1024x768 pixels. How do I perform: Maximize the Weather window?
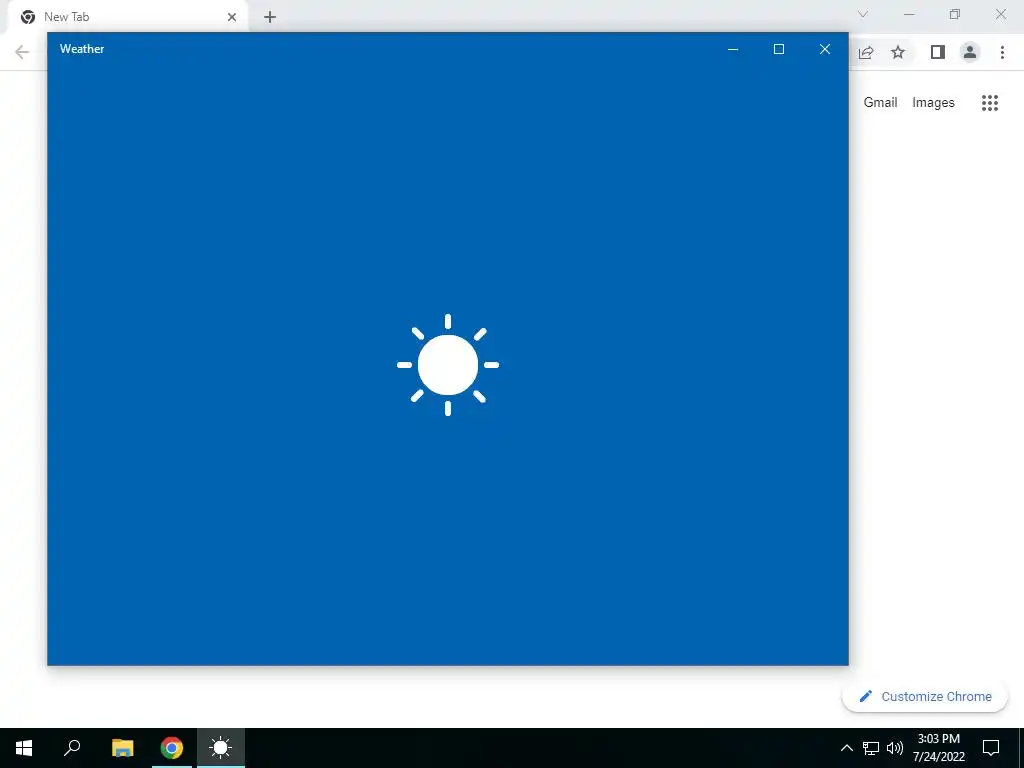778,49
